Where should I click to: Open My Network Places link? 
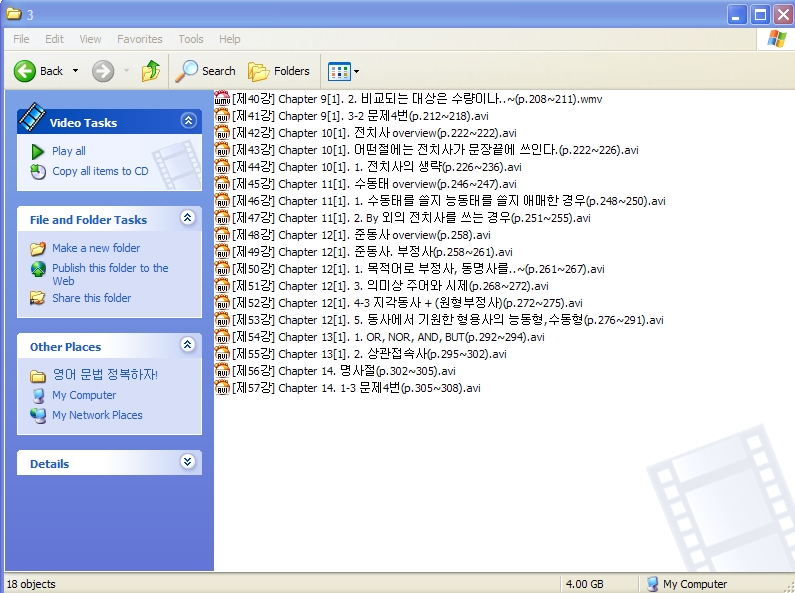coord(97,415)
